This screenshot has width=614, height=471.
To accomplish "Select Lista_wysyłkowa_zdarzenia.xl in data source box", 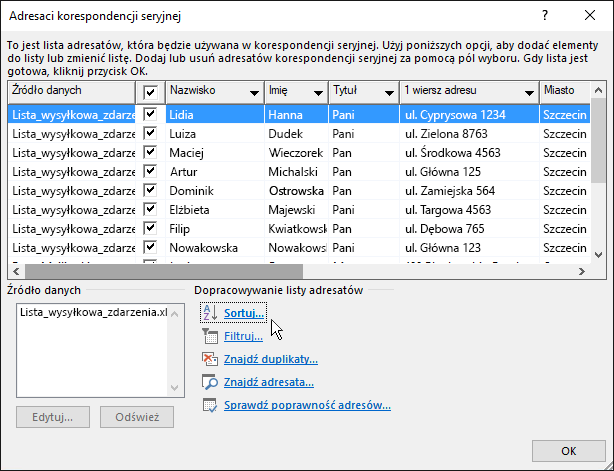I will tap(94, 312).
